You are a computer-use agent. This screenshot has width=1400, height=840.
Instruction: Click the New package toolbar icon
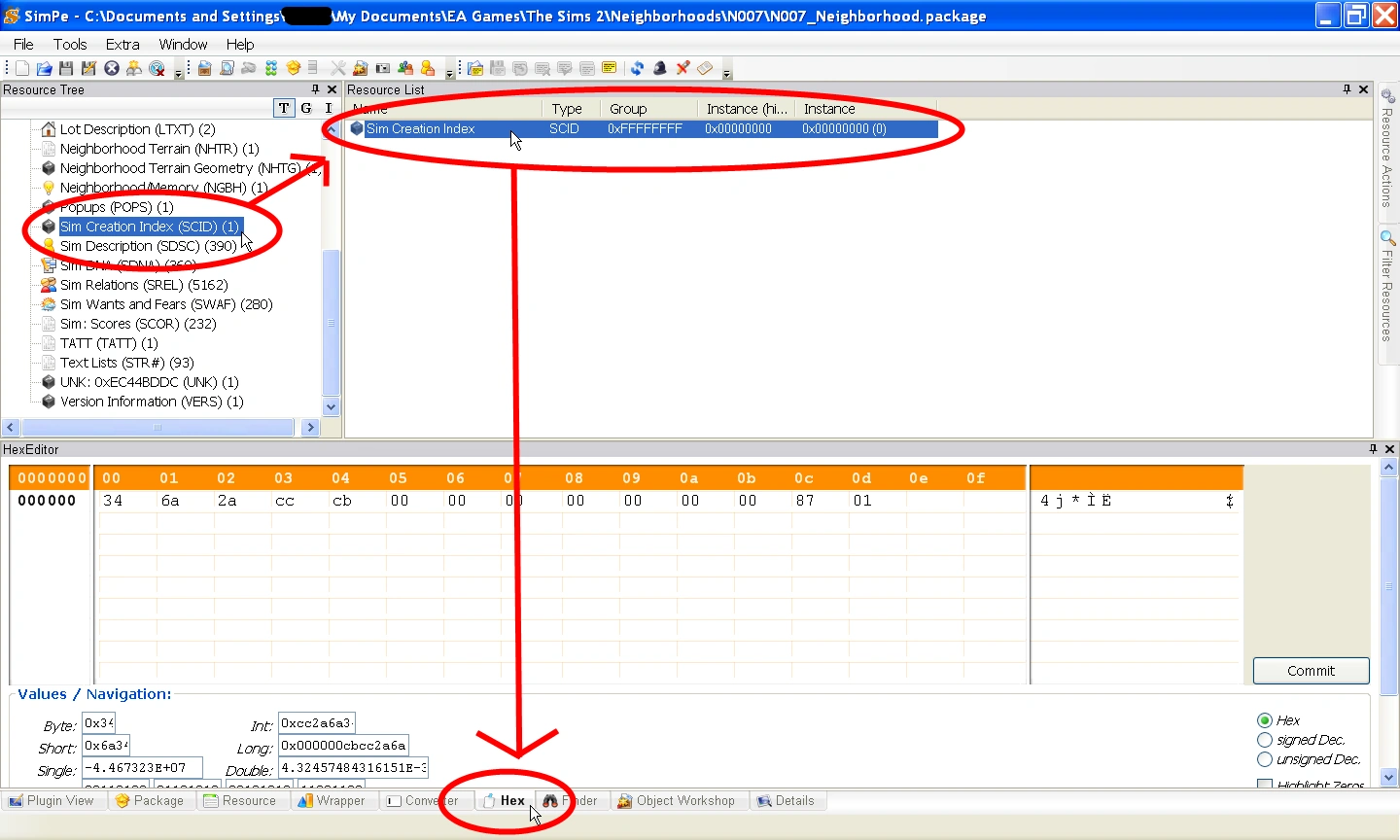[x=21, y=68]
